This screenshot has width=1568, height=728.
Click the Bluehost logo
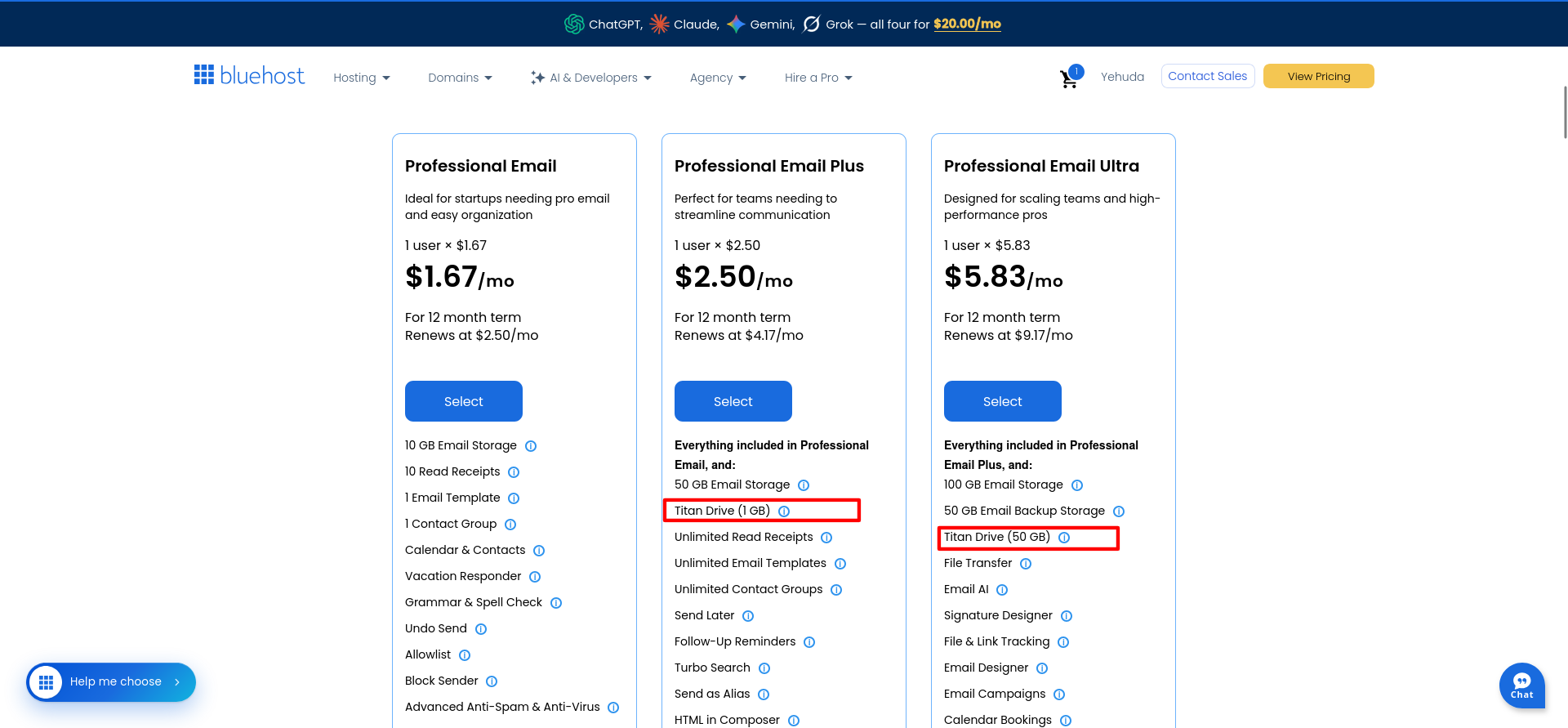point(249,75)
